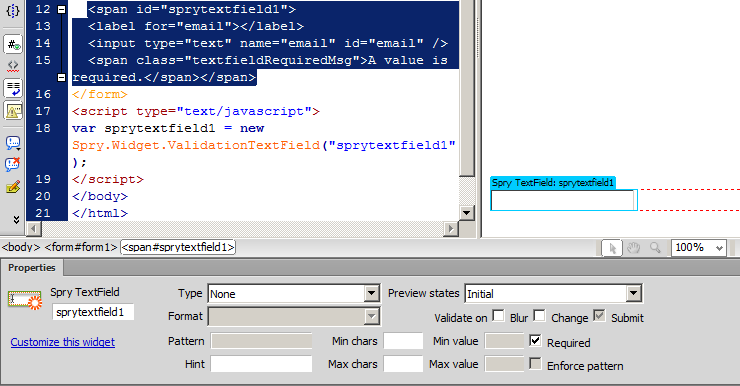Click the Wrap Tag pencil icon

13,188
